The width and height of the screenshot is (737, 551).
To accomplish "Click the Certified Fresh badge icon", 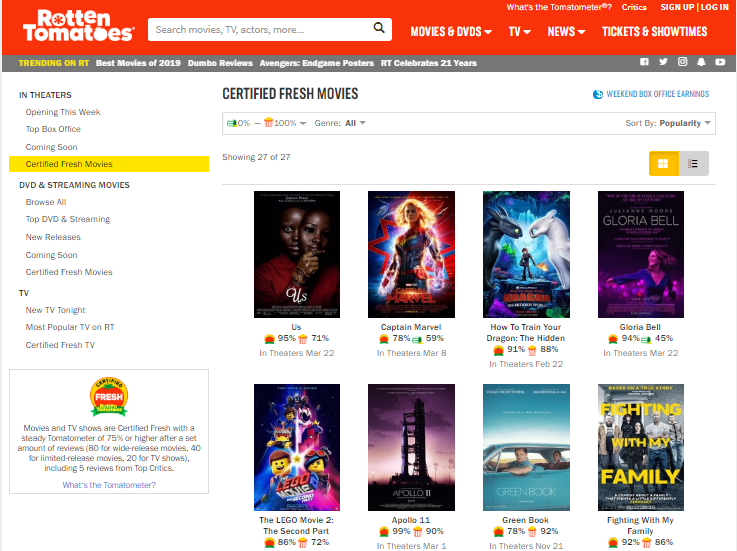I will [x=109, y=397].
